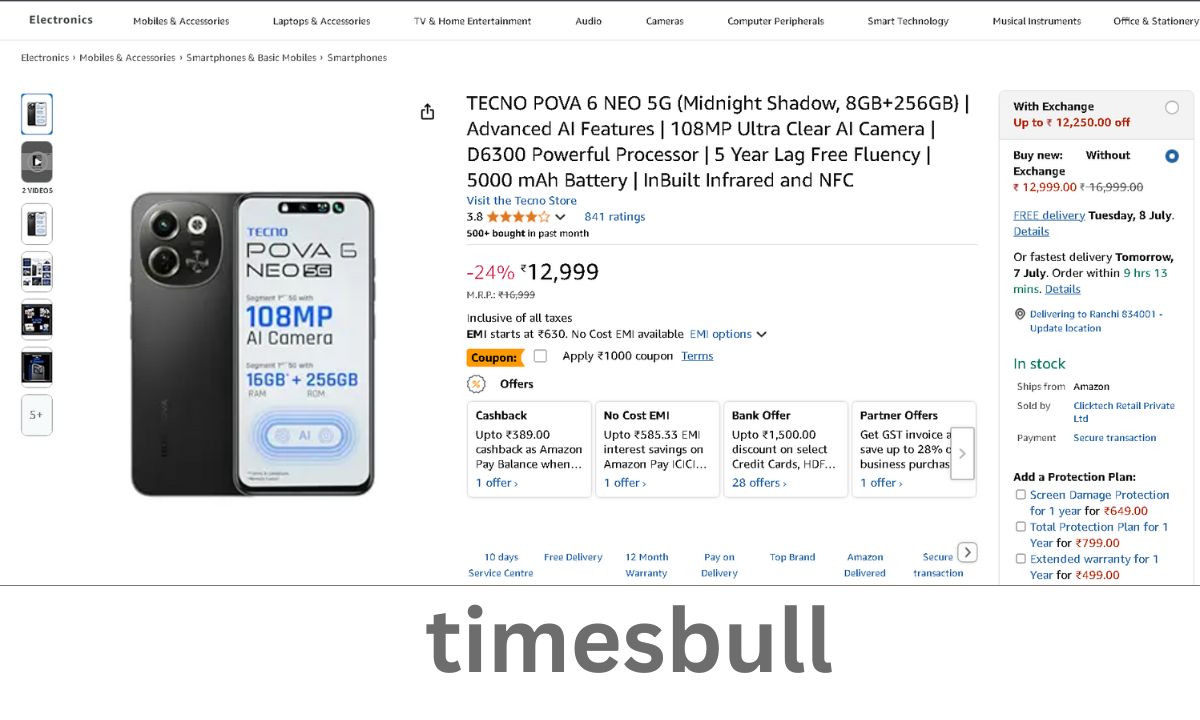Expand the EMI options dropdown

[x=728, y=334]
